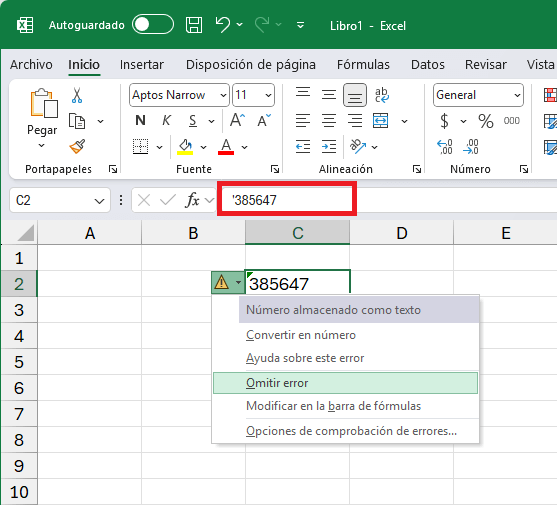Image resolution: width=557 pixels, height=505 pixels.
Task: Toggle Align Bottom button
Action: tap(355, 95)
